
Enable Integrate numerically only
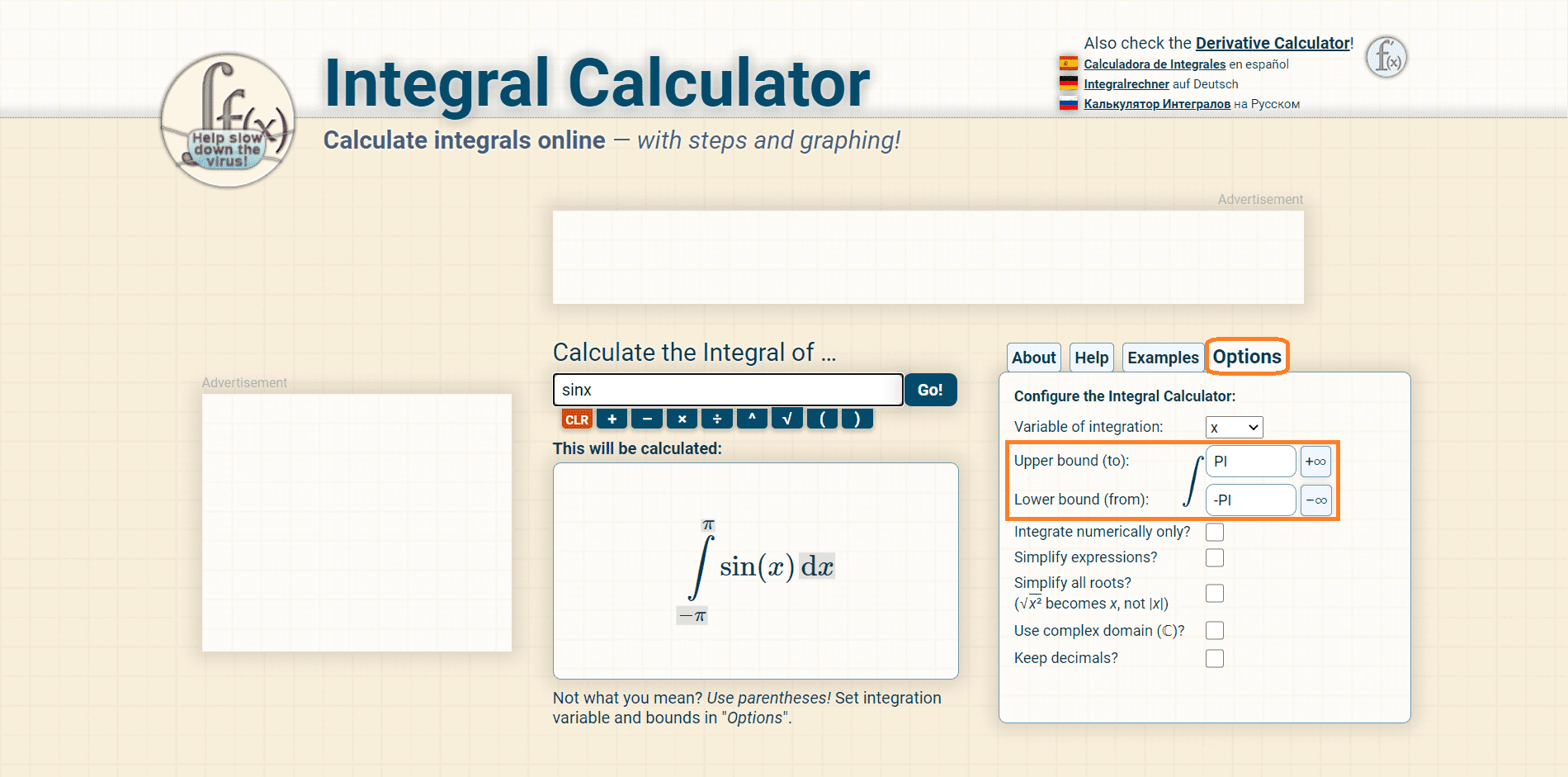pyautogui.click(x=1215, y=532)
